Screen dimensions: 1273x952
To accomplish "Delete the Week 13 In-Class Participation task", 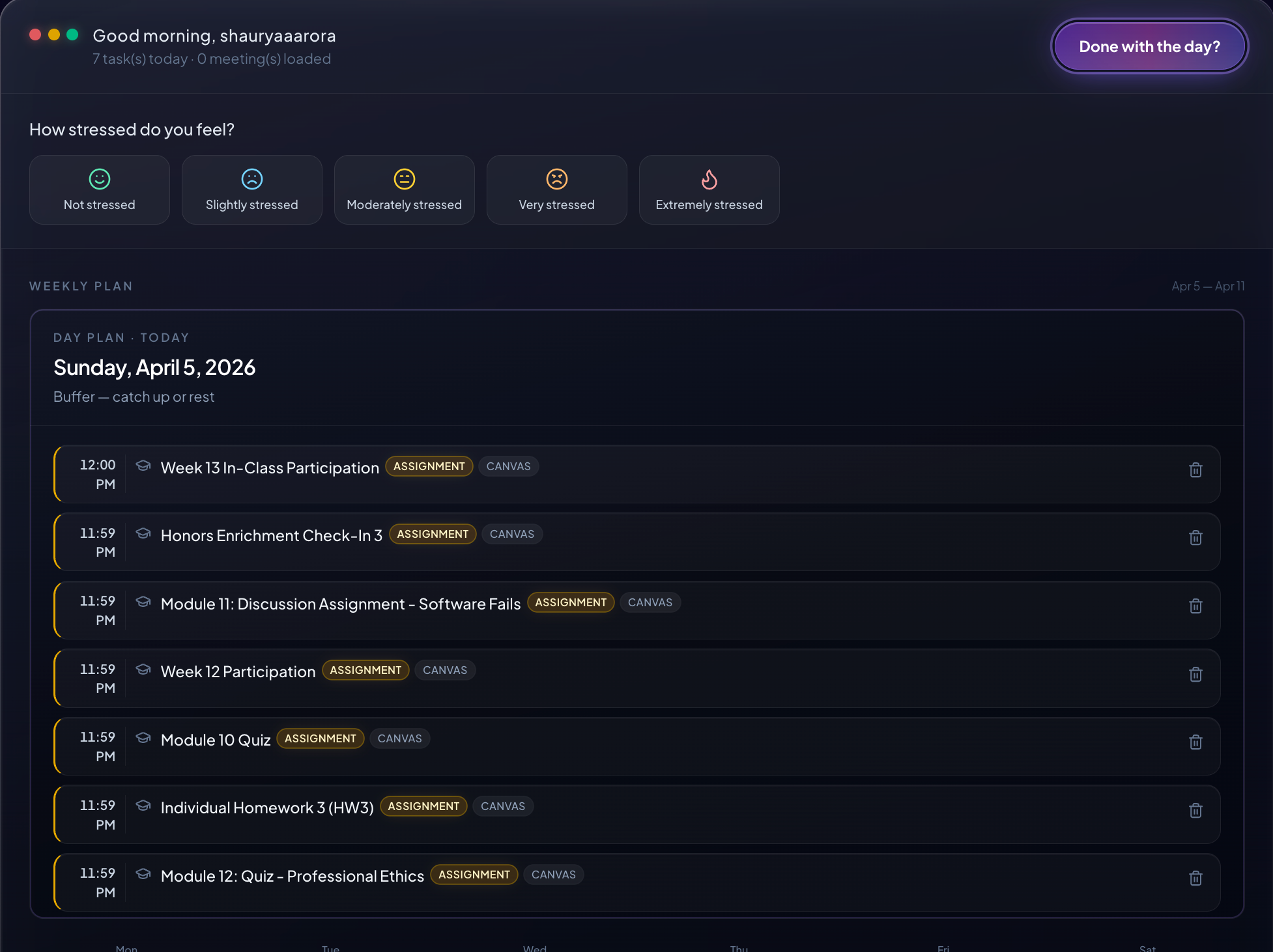I will pyautogui.click(x=1195, y=470).
